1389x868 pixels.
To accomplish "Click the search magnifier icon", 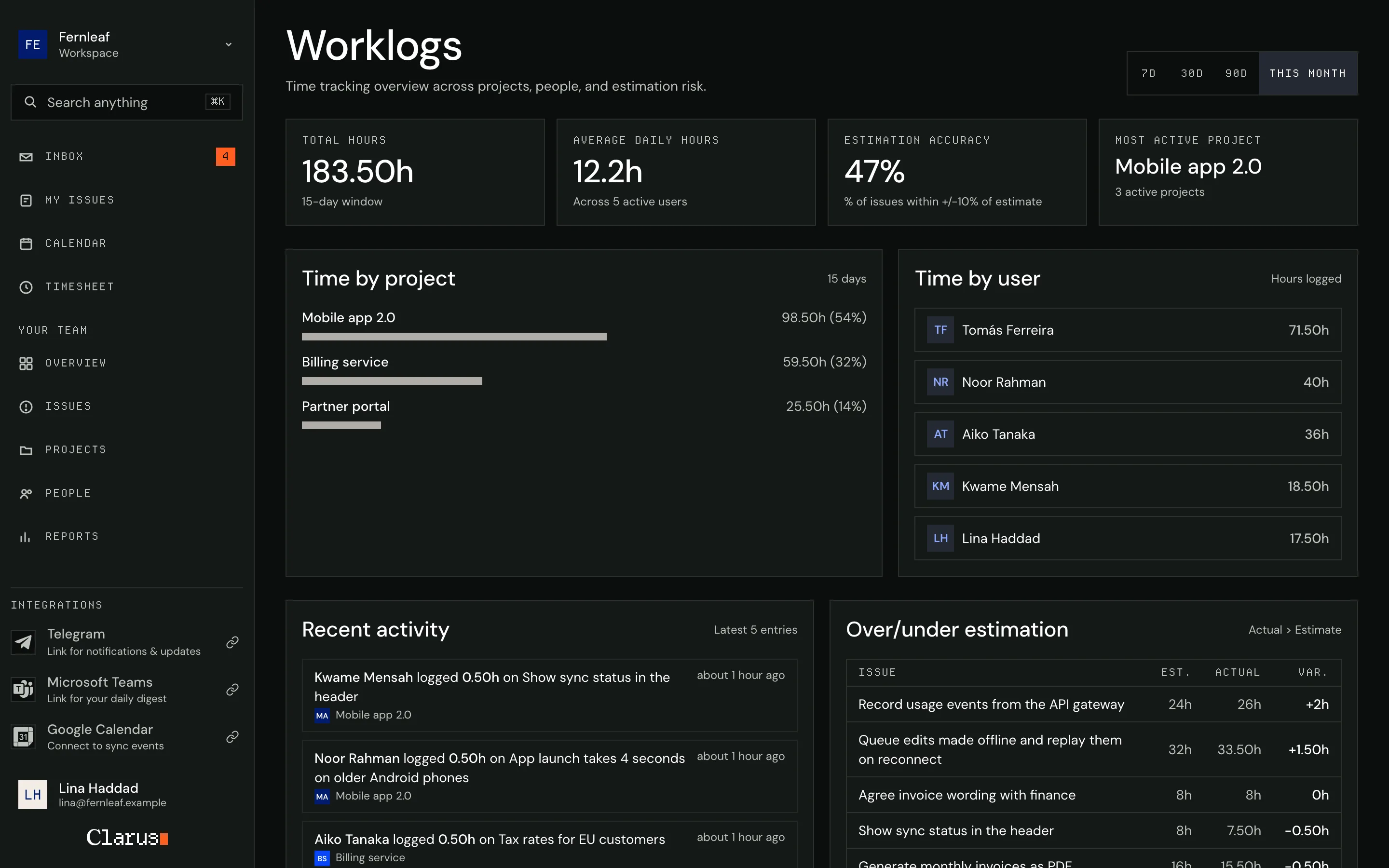I will click(x=30, y=102).
